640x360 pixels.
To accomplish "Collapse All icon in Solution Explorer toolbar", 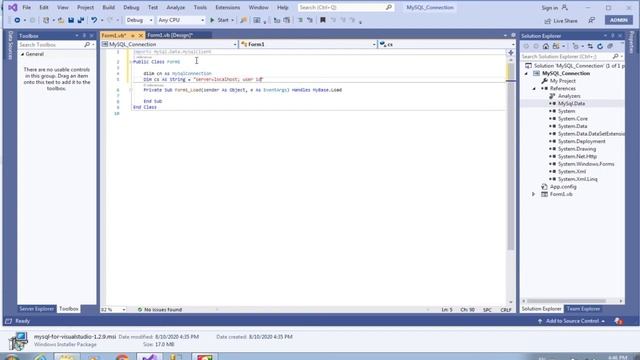I will pos(610,46).
